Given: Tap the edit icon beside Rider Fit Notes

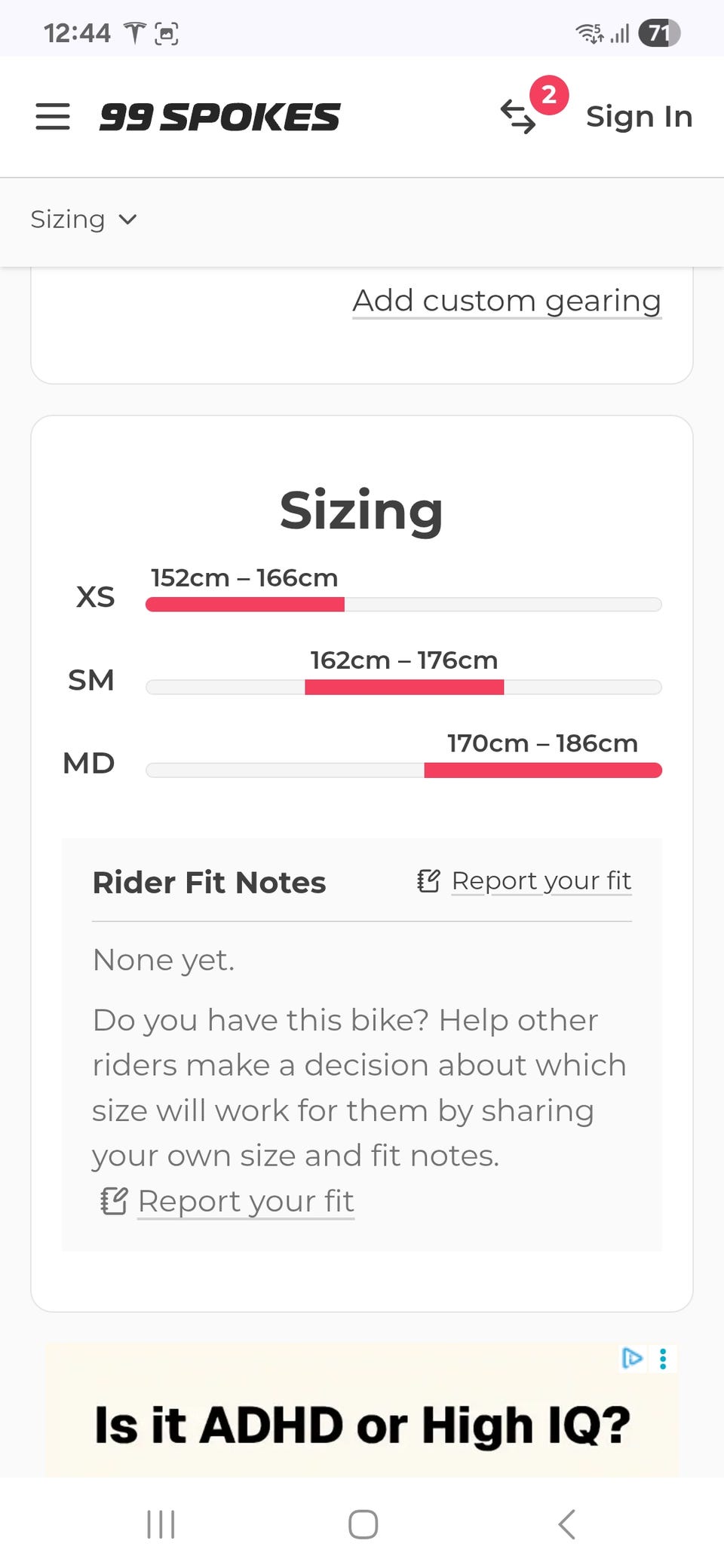Looking at the screenshot, I should pyautogui.click(x=428, y=880).
